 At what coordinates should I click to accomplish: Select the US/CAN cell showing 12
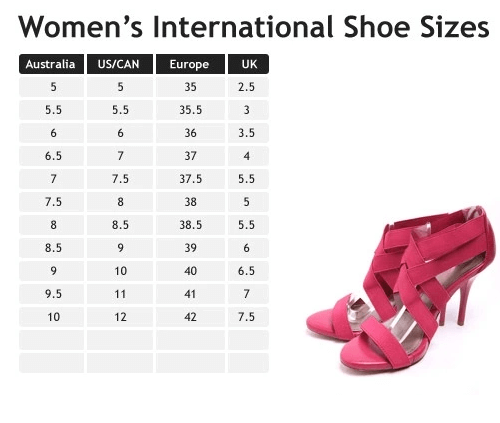pos(120,317)
